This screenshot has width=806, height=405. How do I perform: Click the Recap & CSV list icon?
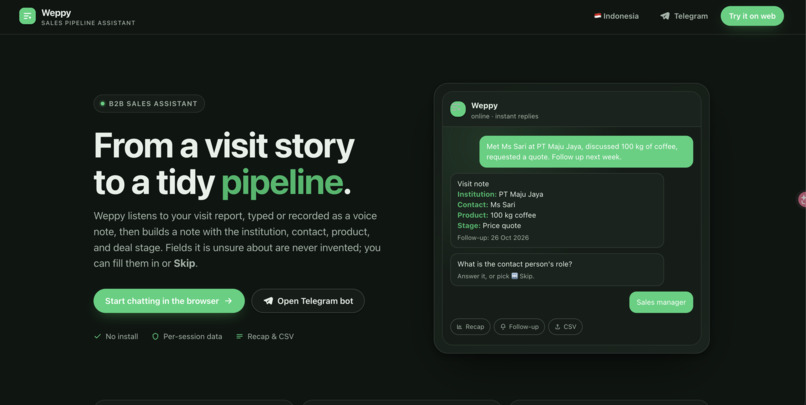tap(239, 337)
